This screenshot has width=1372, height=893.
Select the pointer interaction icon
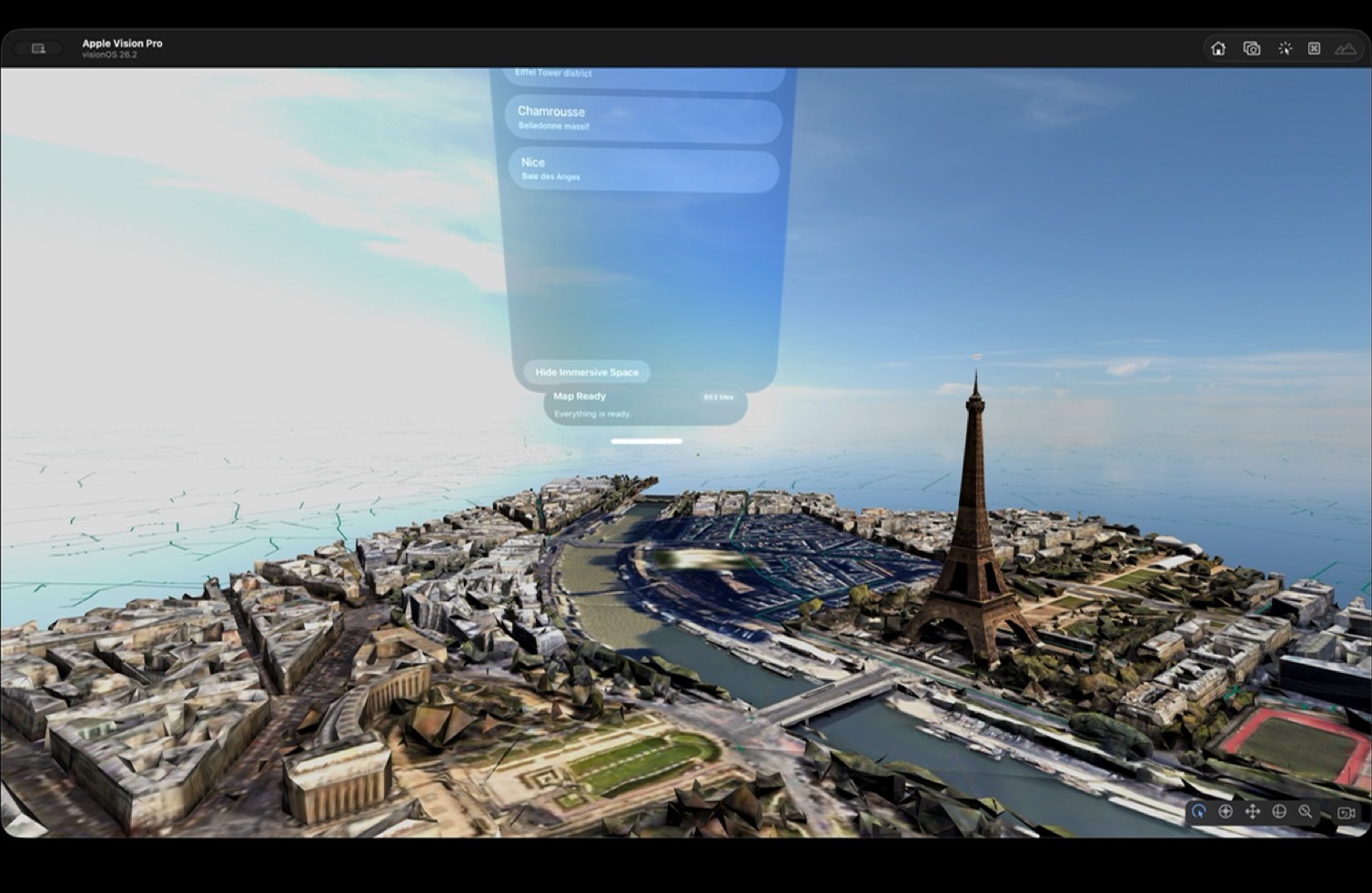click(x=1285, y=48)
